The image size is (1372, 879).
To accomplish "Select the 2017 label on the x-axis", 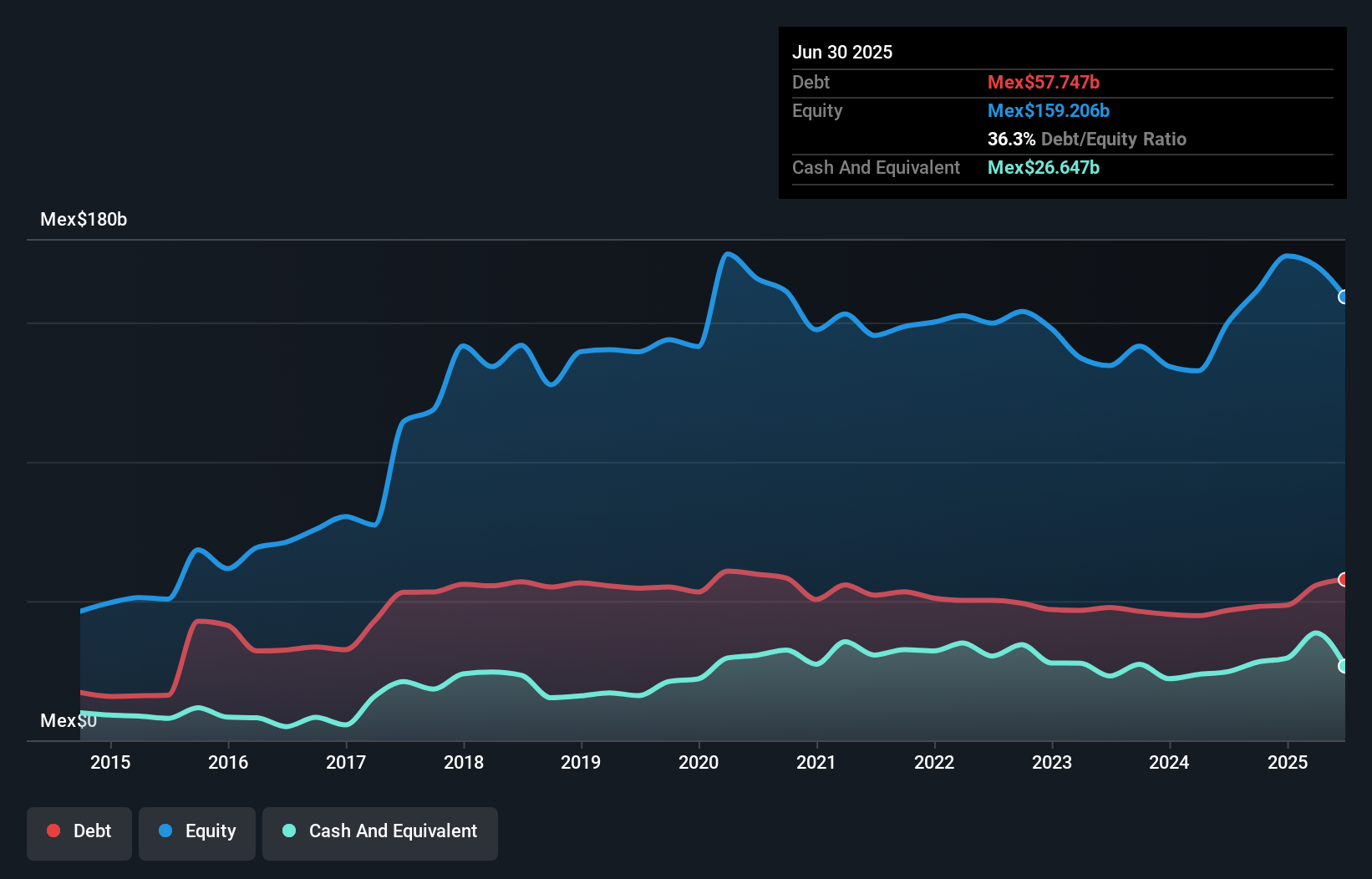I will coord(346,762).
